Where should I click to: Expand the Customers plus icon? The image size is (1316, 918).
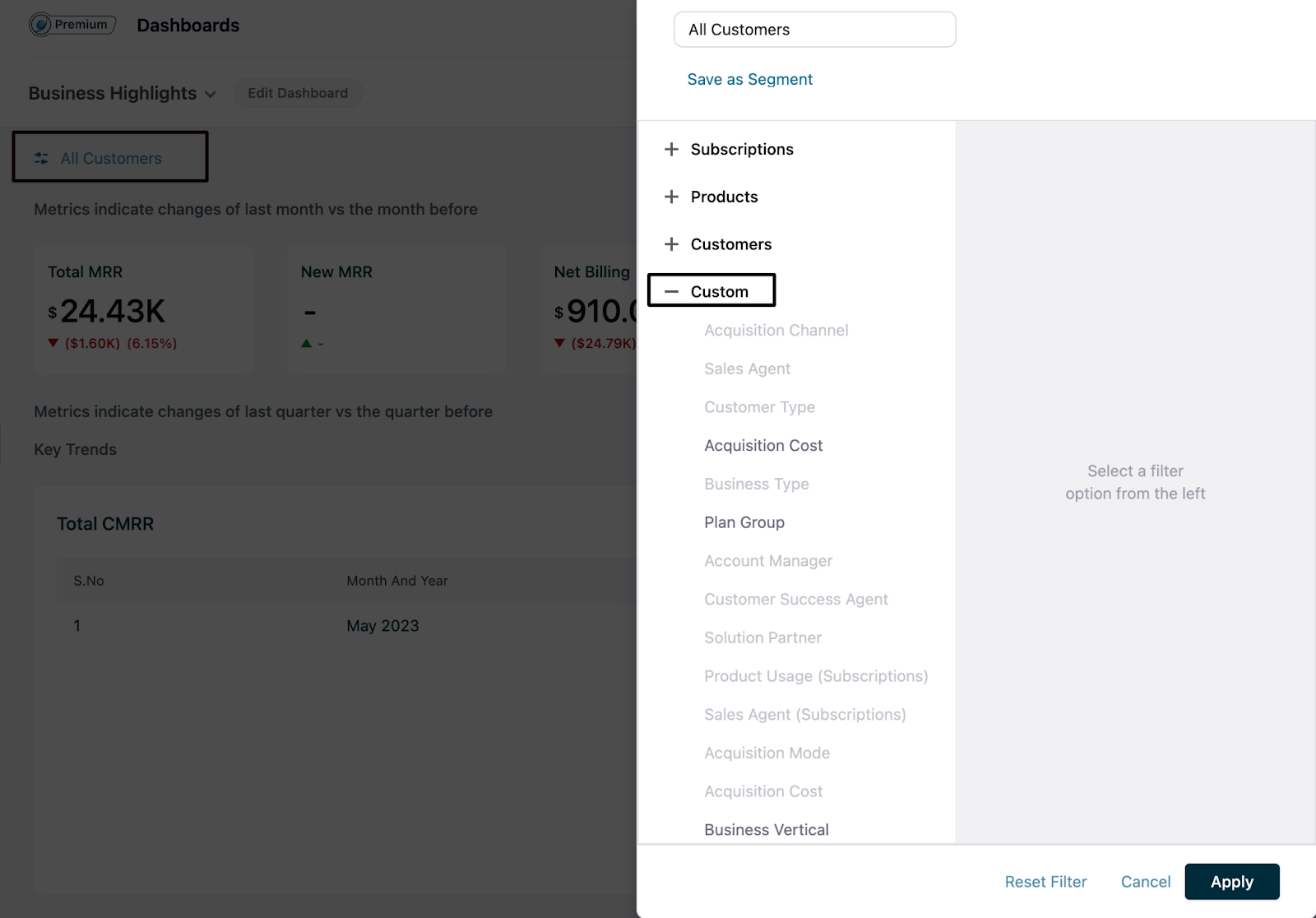point(671,244)
